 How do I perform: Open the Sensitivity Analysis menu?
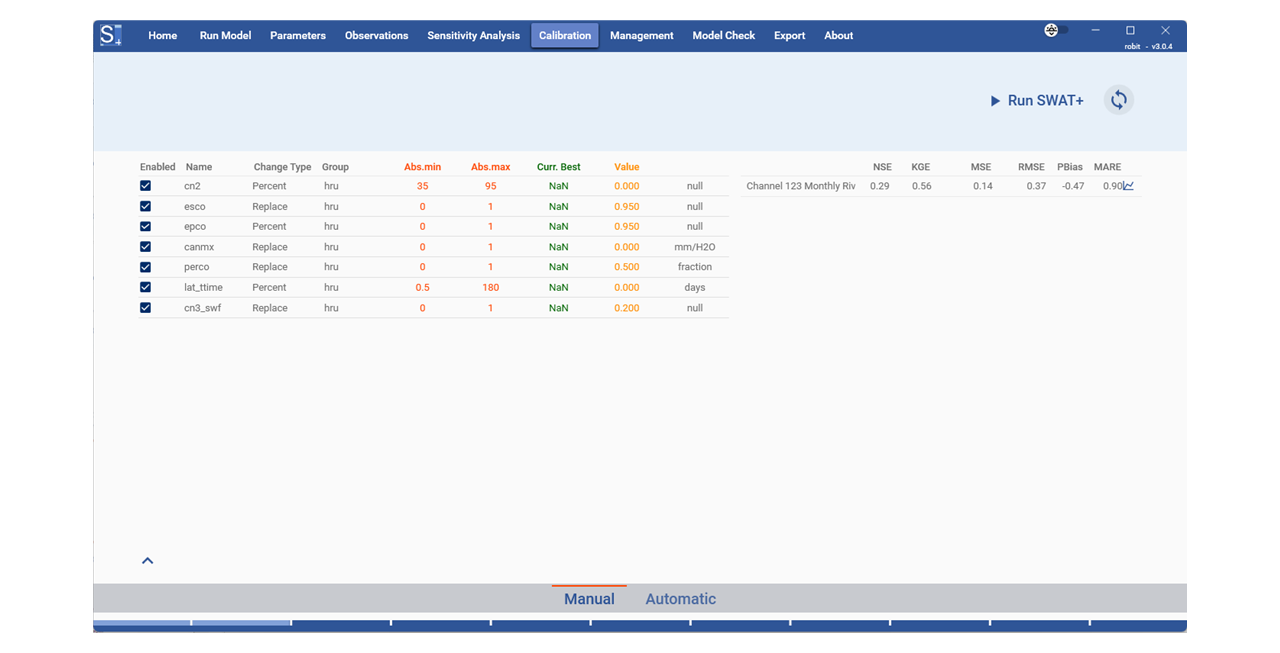[x=473, y=36]
